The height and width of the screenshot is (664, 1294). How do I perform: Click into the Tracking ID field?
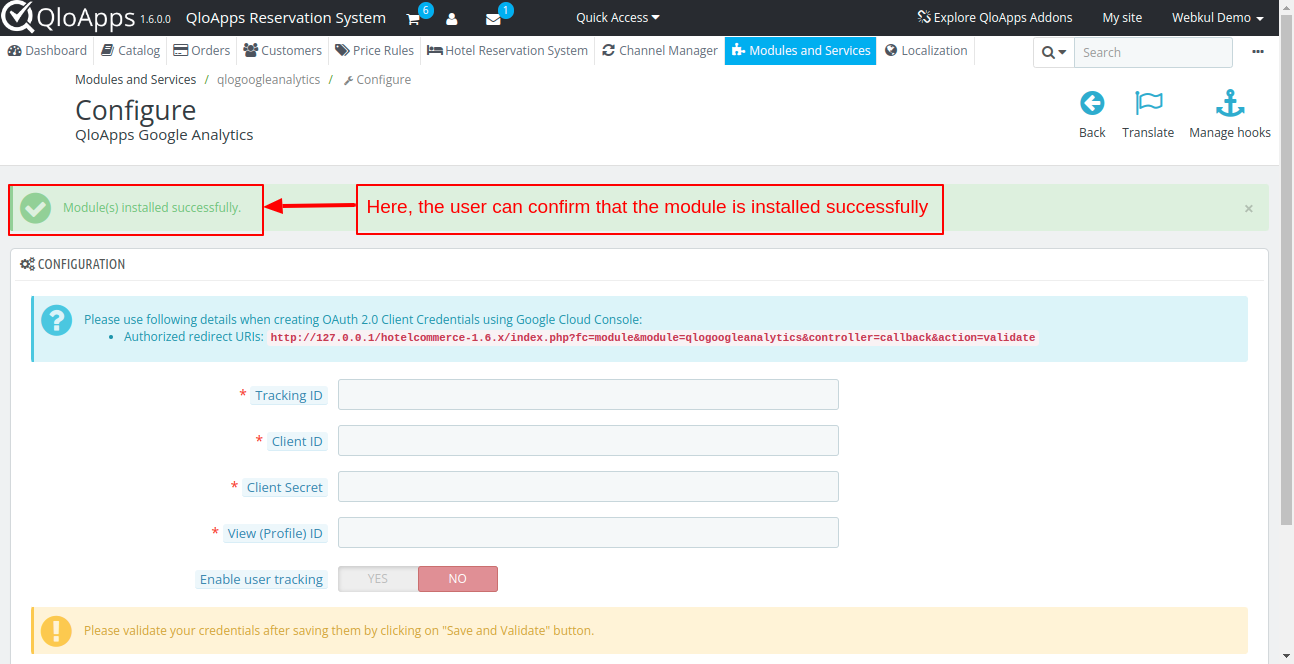[x=588, y=395]
